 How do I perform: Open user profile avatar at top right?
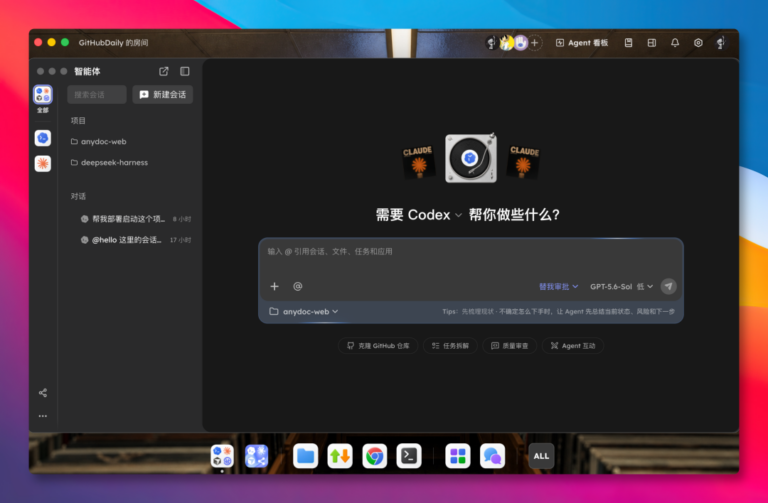click(x=721, y=43)
